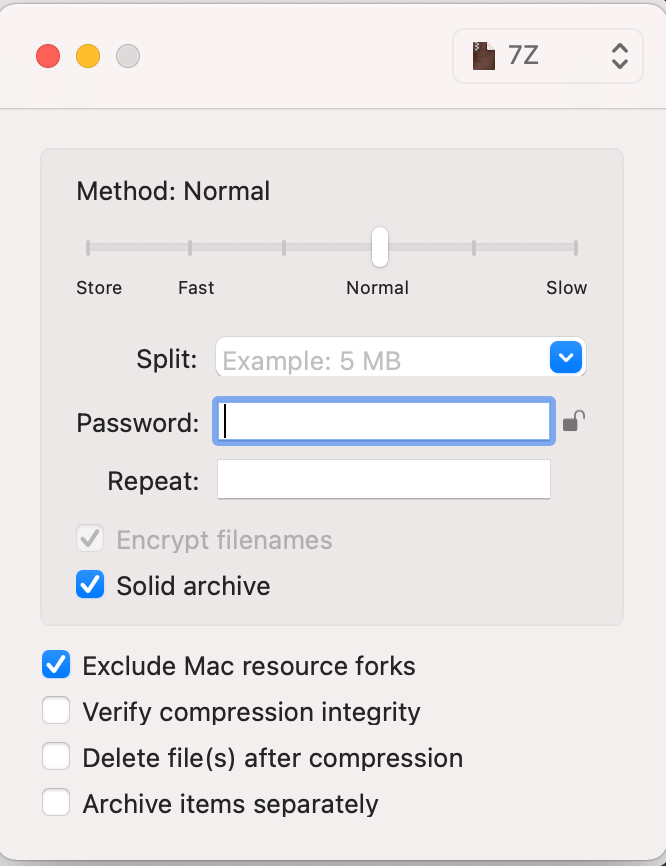Open the archive format selector showing 7Z
666x866 pixels.
click(548, 56)
